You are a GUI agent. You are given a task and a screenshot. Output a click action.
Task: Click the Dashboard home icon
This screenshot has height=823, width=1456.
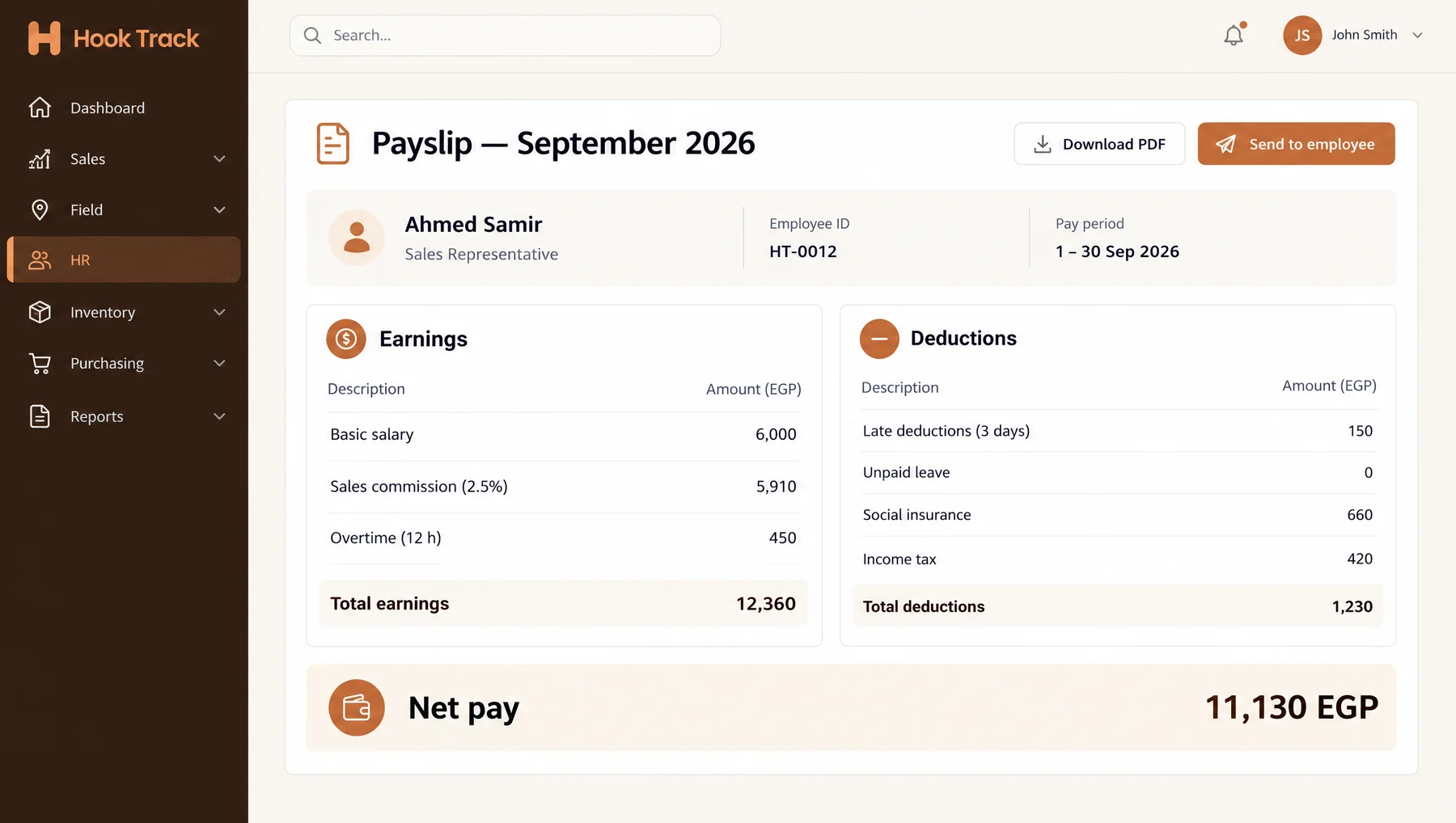point(40,108)
